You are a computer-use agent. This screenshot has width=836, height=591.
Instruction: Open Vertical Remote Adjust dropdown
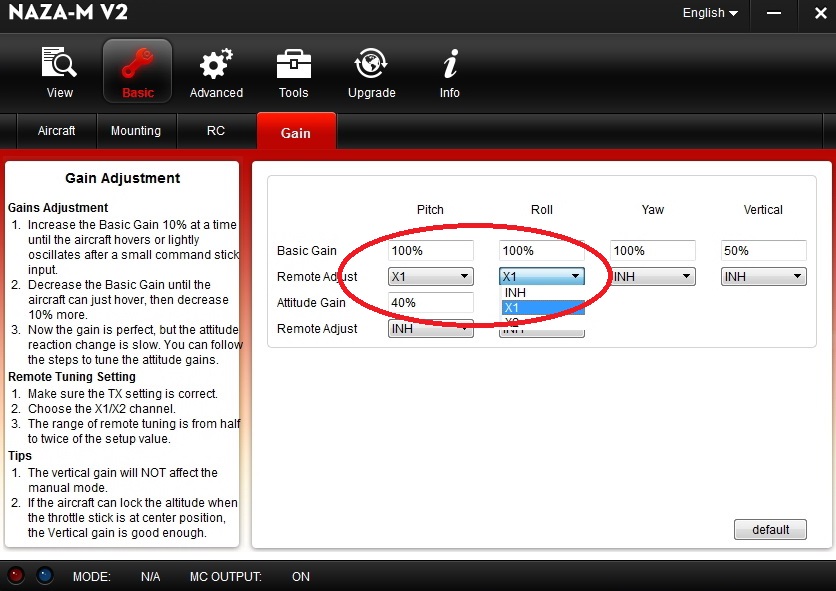763,276
